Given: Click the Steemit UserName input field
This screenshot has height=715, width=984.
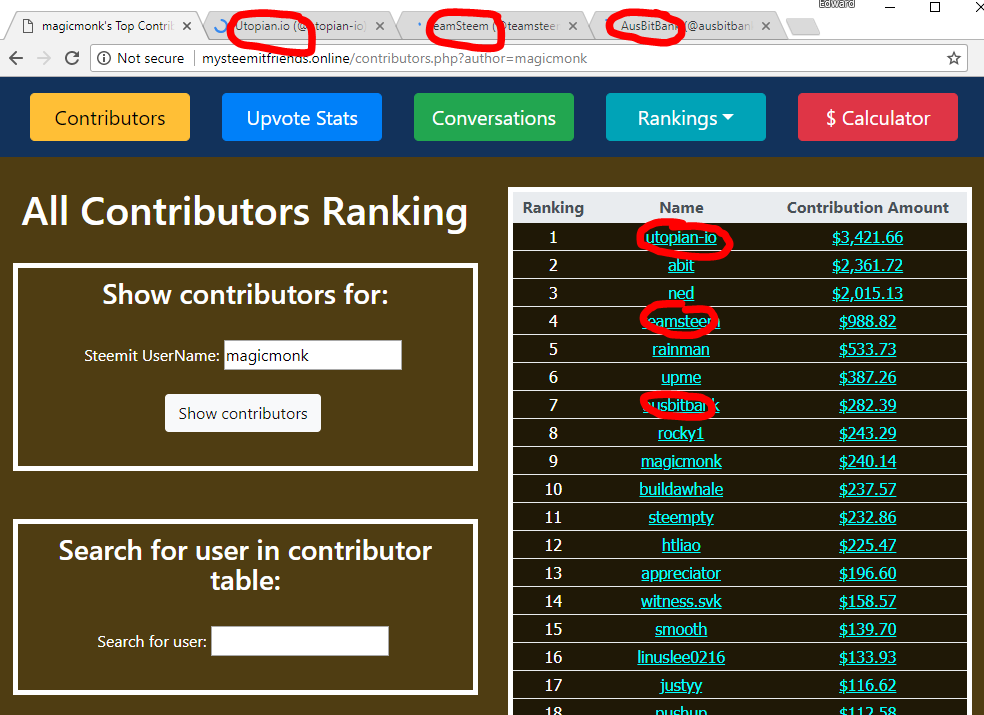Looking at the screenshot, I should click(x=313, y=355).
